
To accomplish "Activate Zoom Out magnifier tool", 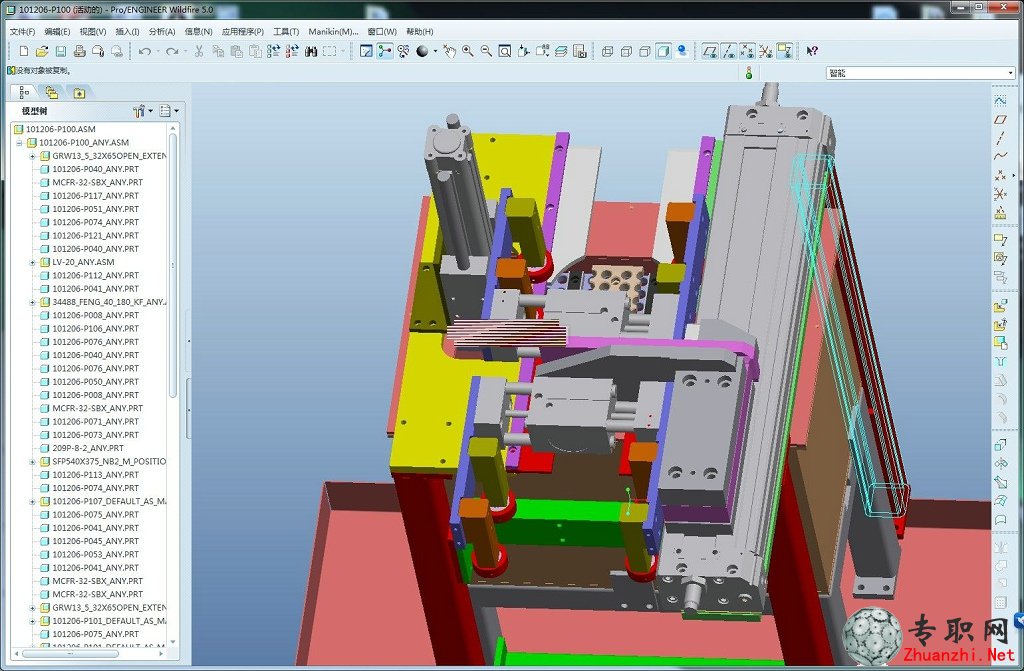I will [x=487, y=51].
